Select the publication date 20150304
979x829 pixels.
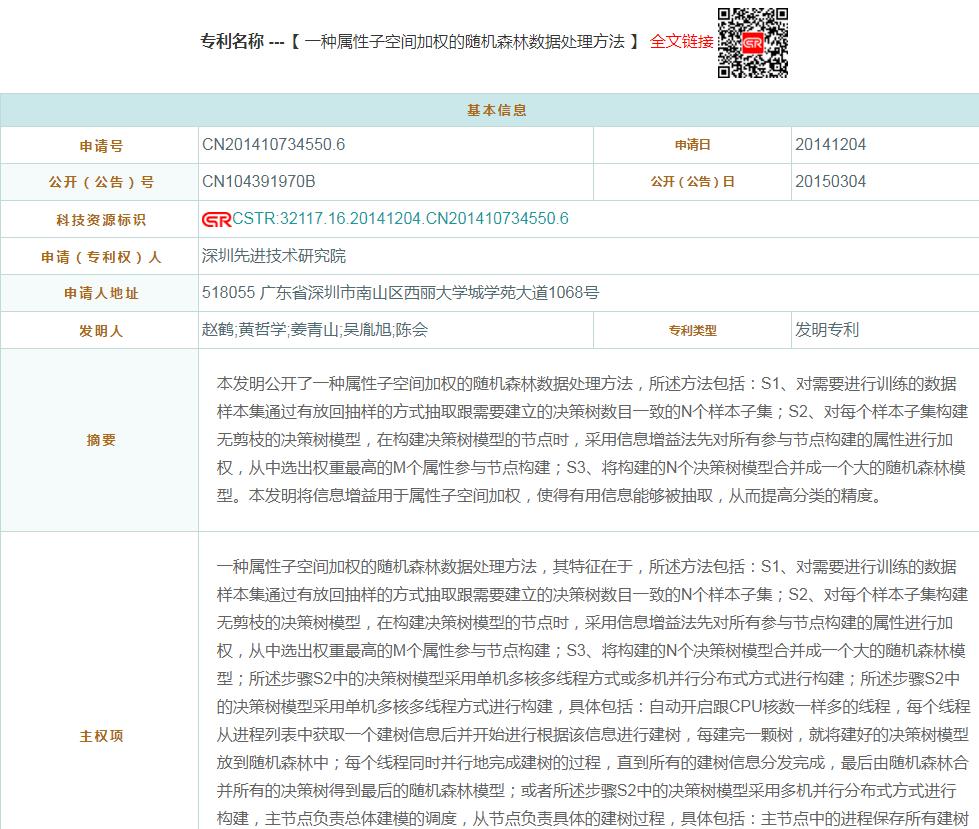pyautogui.click(x=830, y=182)
